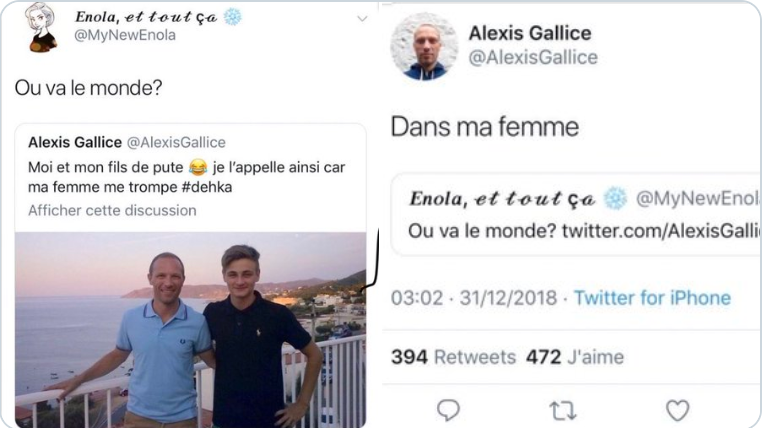This screenshot has height=428, width=762.
Task: Expand the chevron menu on Enola's tweet
Action: tap(361, 17)
